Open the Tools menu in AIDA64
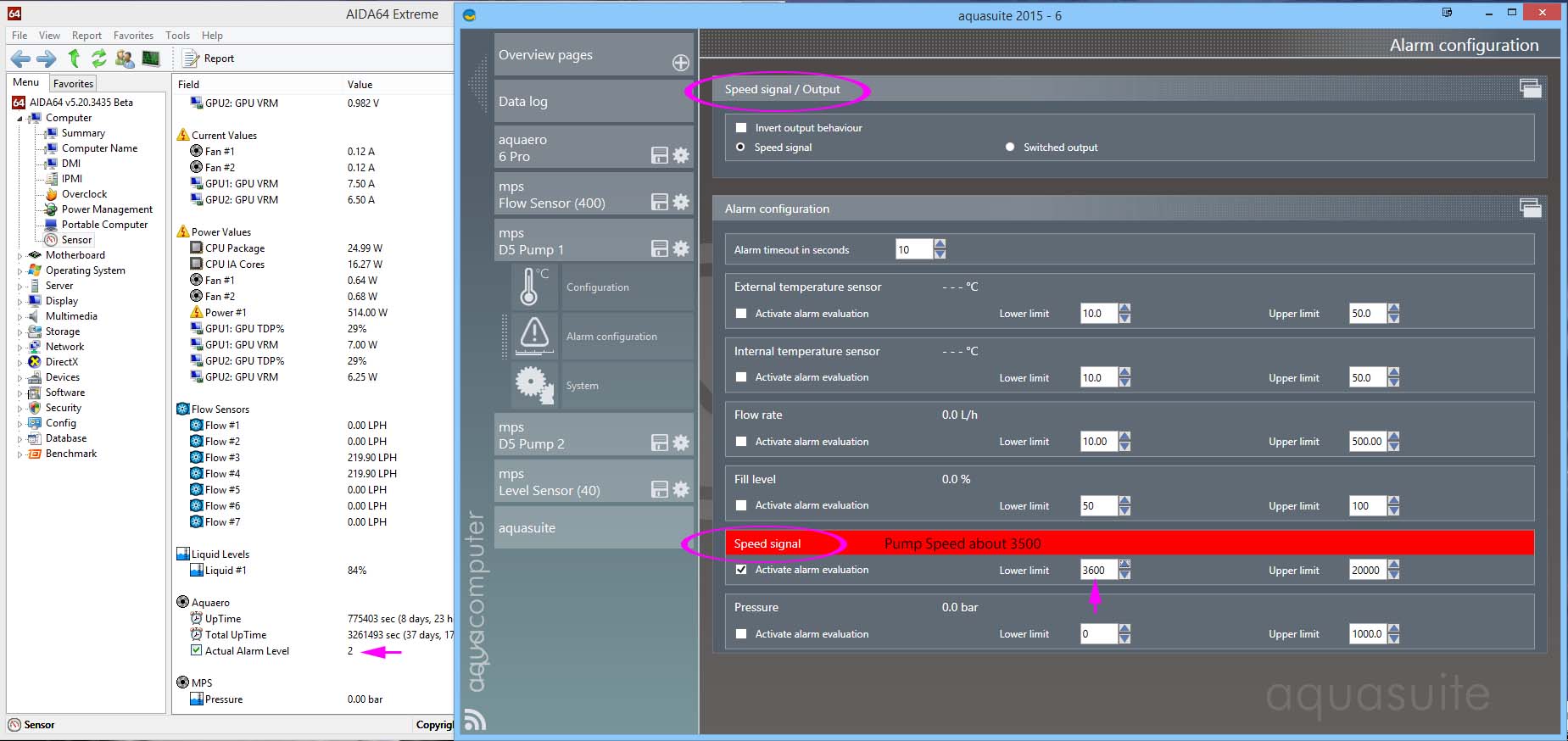1568x741 pixels. click(177, 36)
